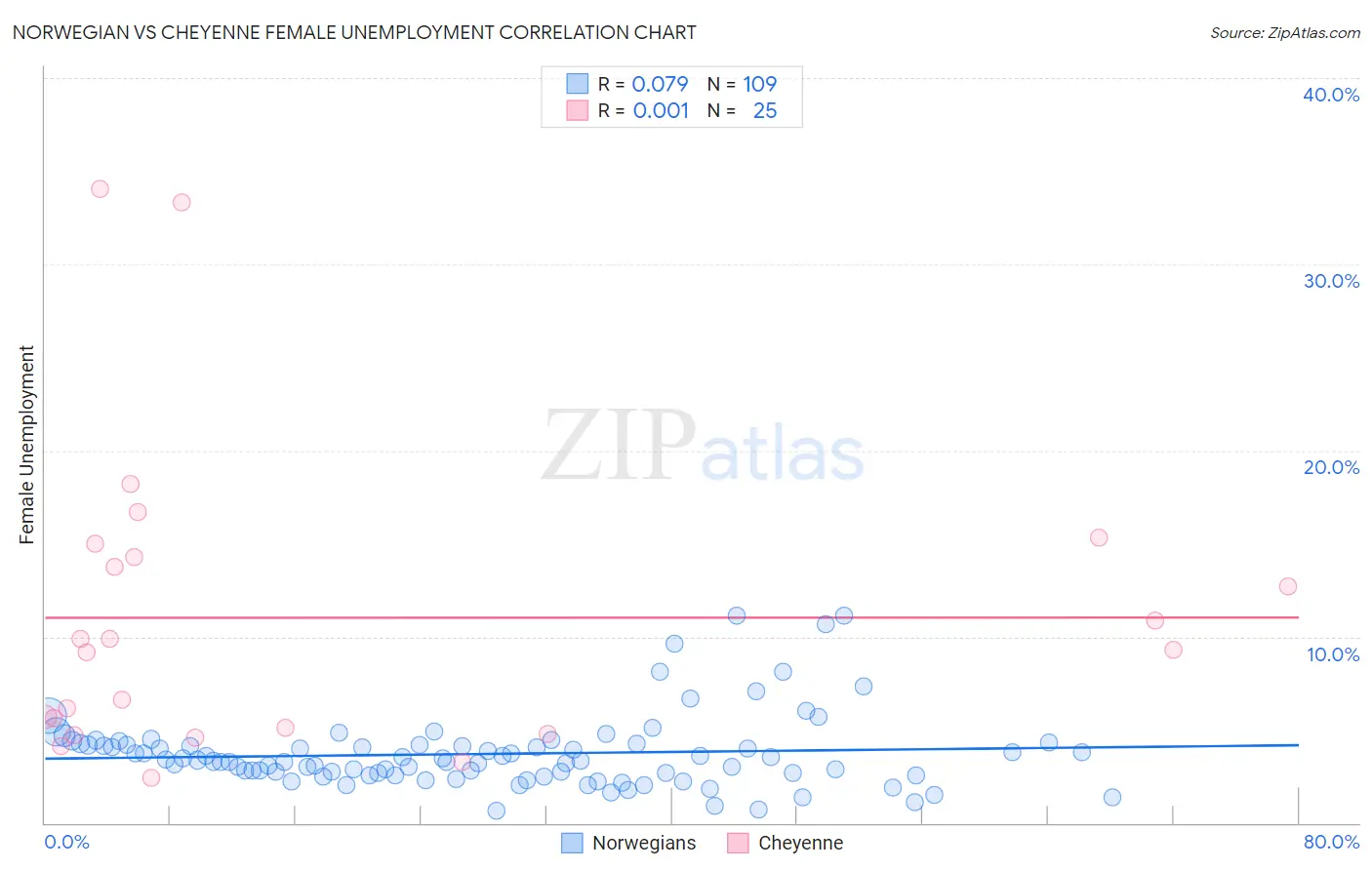Select the blue Norwegians legend swatch
The width and height of the screenshot is (1372, 870).
pos(572,843)
